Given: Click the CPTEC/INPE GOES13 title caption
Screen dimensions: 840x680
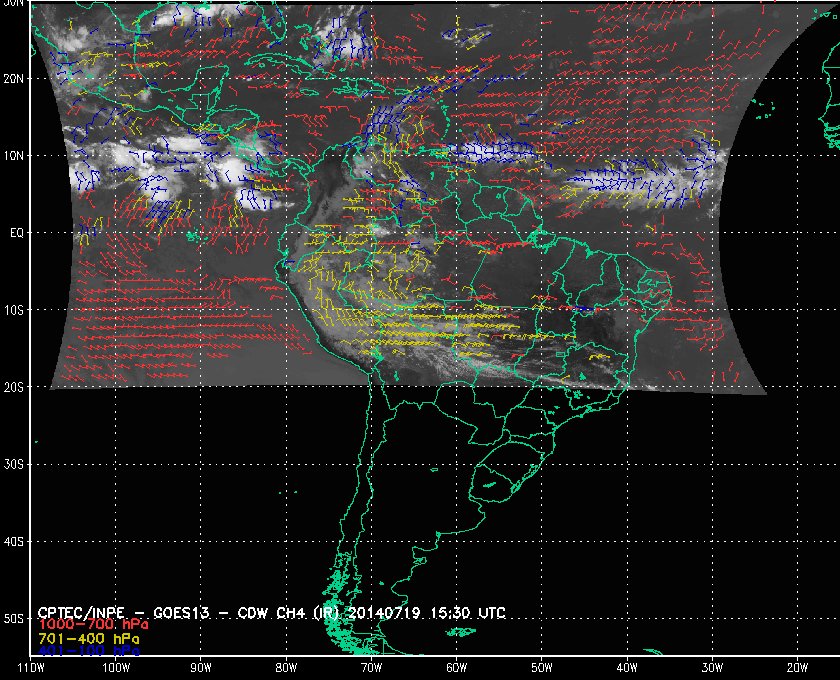Looking at the screenshot, I should 272,612.
